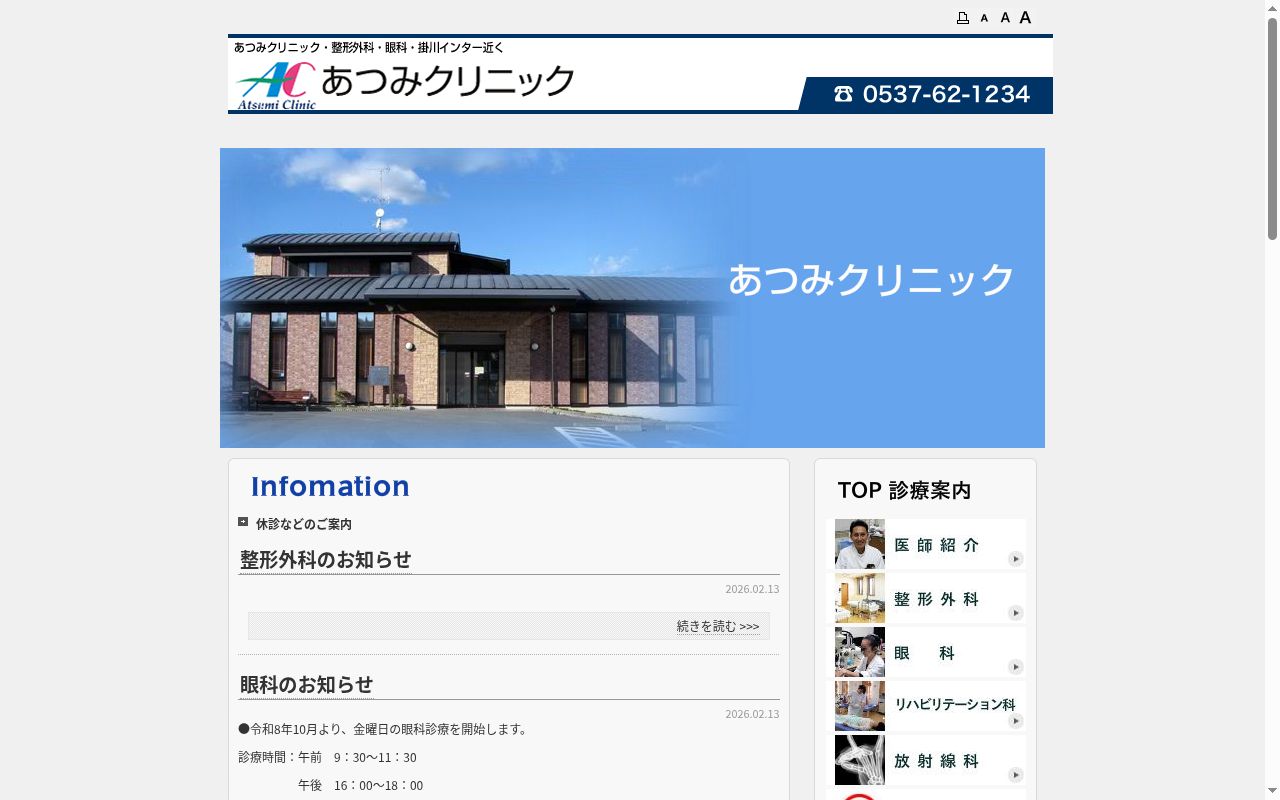The height and width of the screenshot is (800, 1280).
Task: Select the medium font size A
Action: pyautogui.click(x=1005, y=17)
